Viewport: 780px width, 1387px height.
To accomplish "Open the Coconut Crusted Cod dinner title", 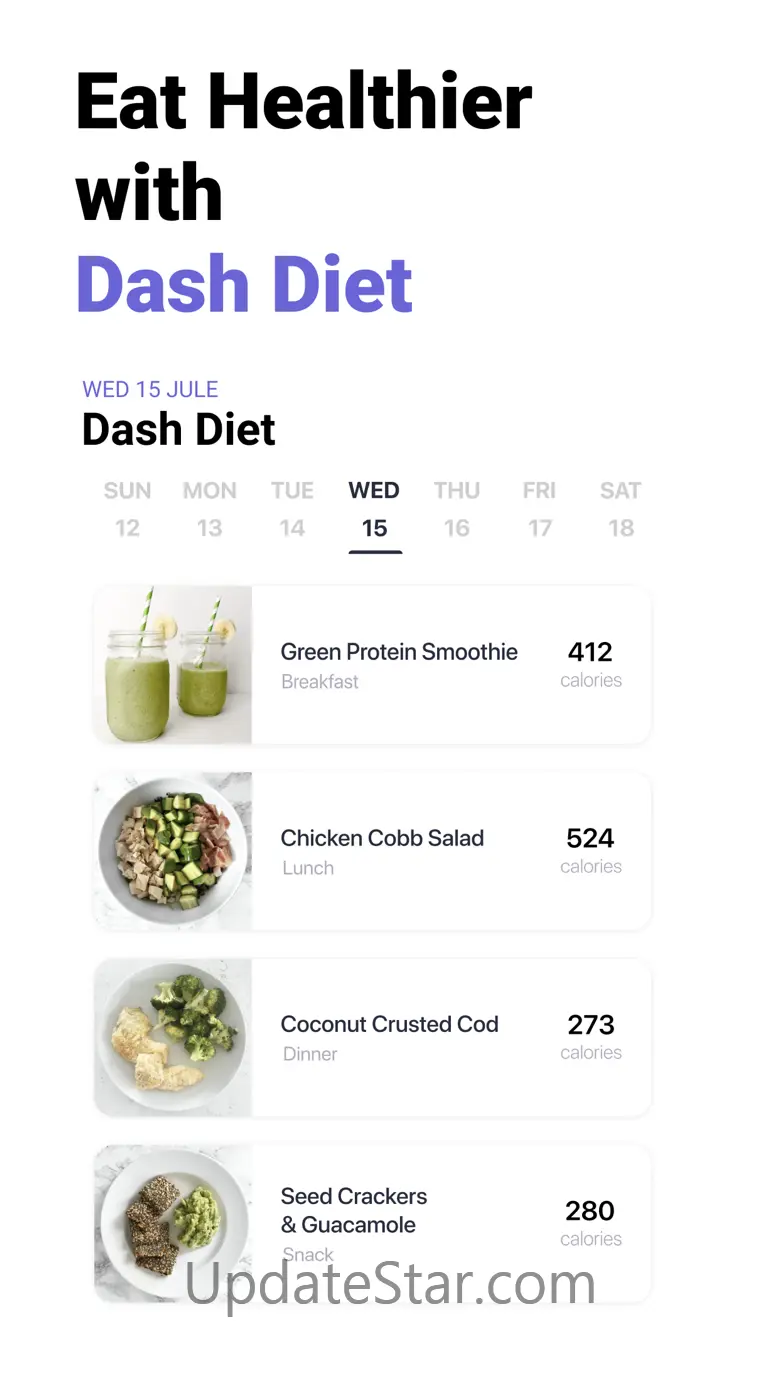I will 389,1024.
